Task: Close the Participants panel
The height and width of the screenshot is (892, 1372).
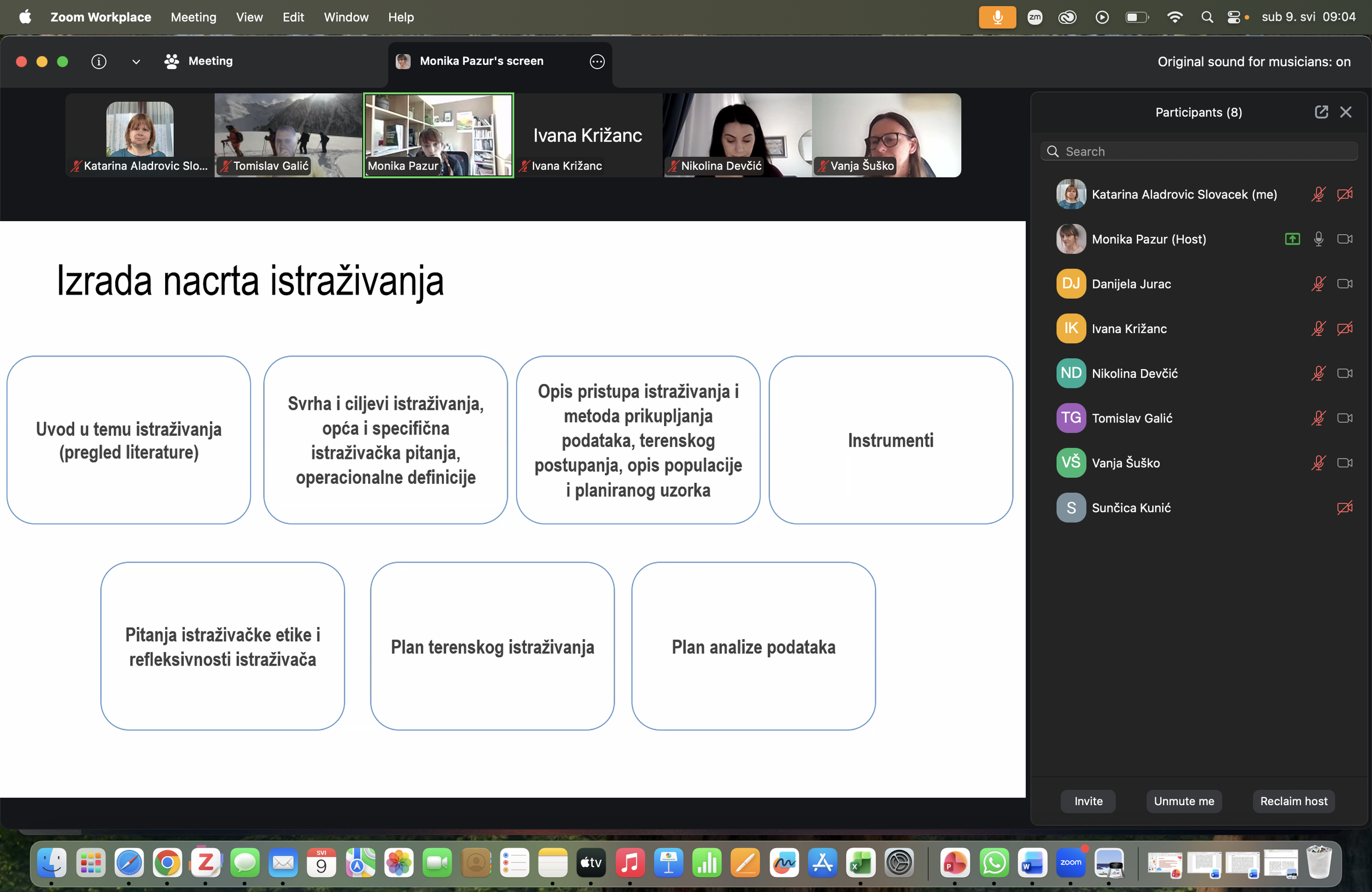Action: pos(1346,112)
